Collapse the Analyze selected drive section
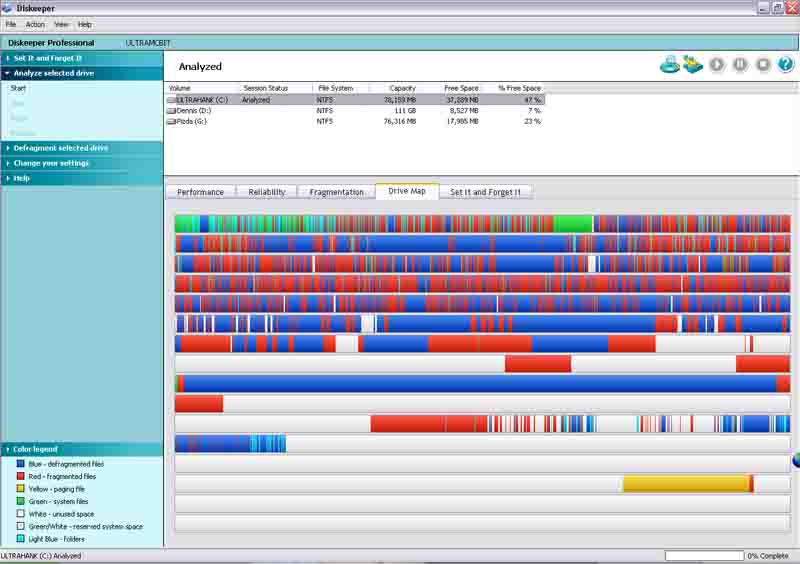The height and width of the screenshot is (564, 800). pyautogui.click(x=82, y=73)
